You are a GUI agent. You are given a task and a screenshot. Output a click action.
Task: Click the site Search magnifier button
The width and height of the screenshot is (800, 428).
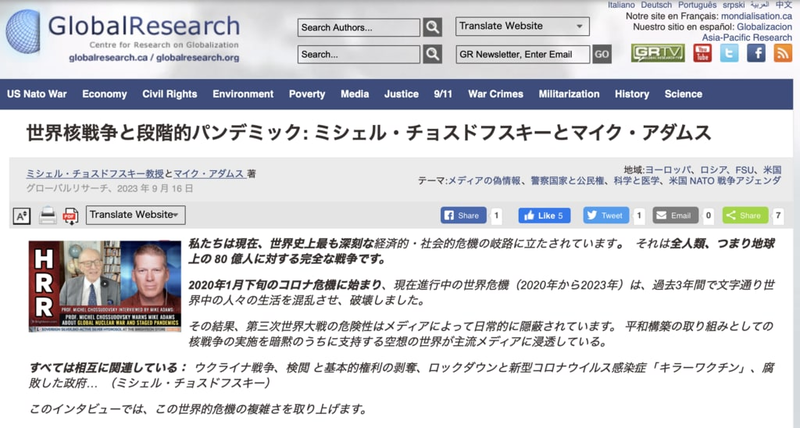tap(432, 54)
